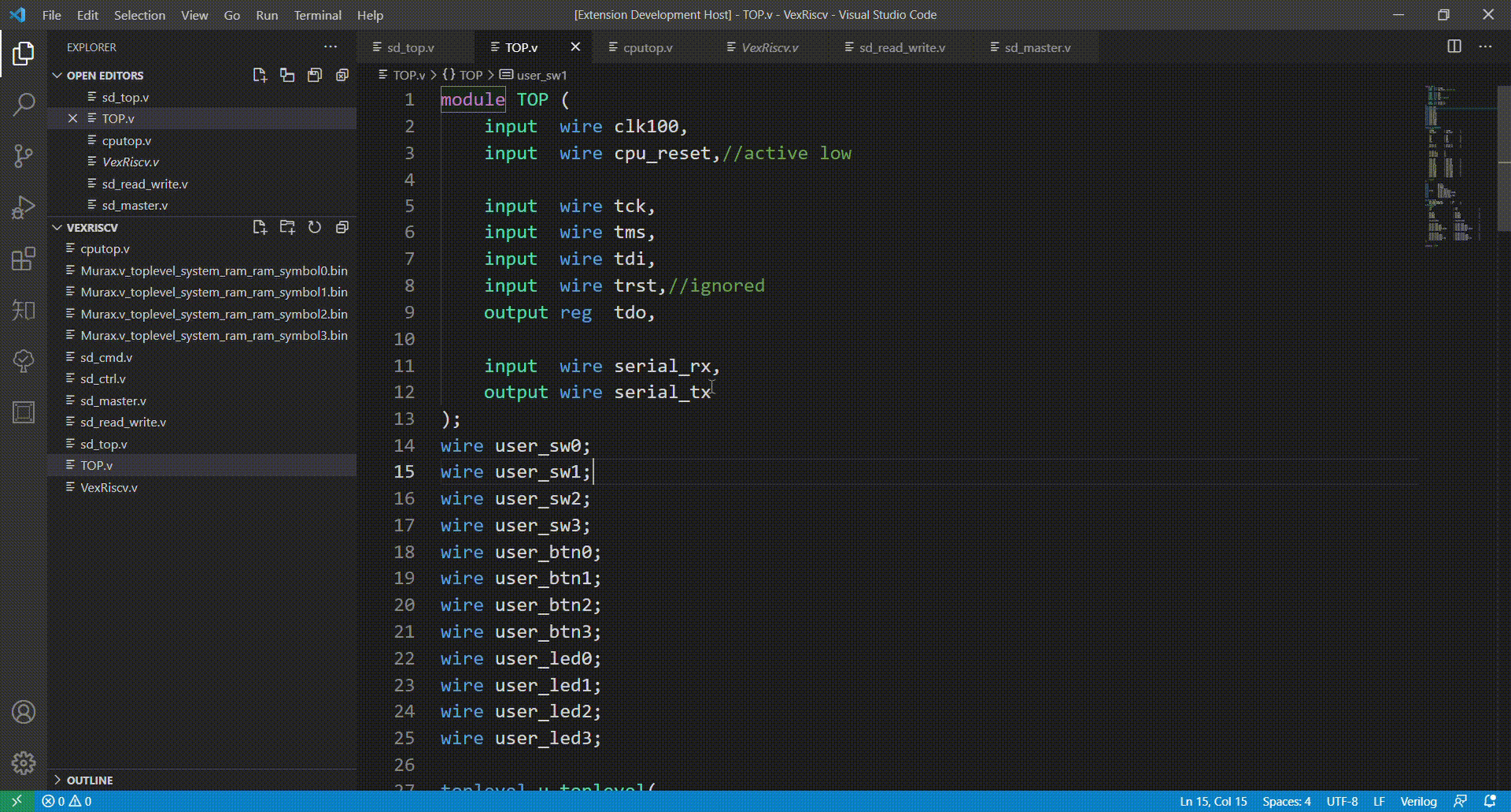Open Explorer Views and More Actions ellipsis
This screenshot has height=812, width=1511.
tap(331, 47)
